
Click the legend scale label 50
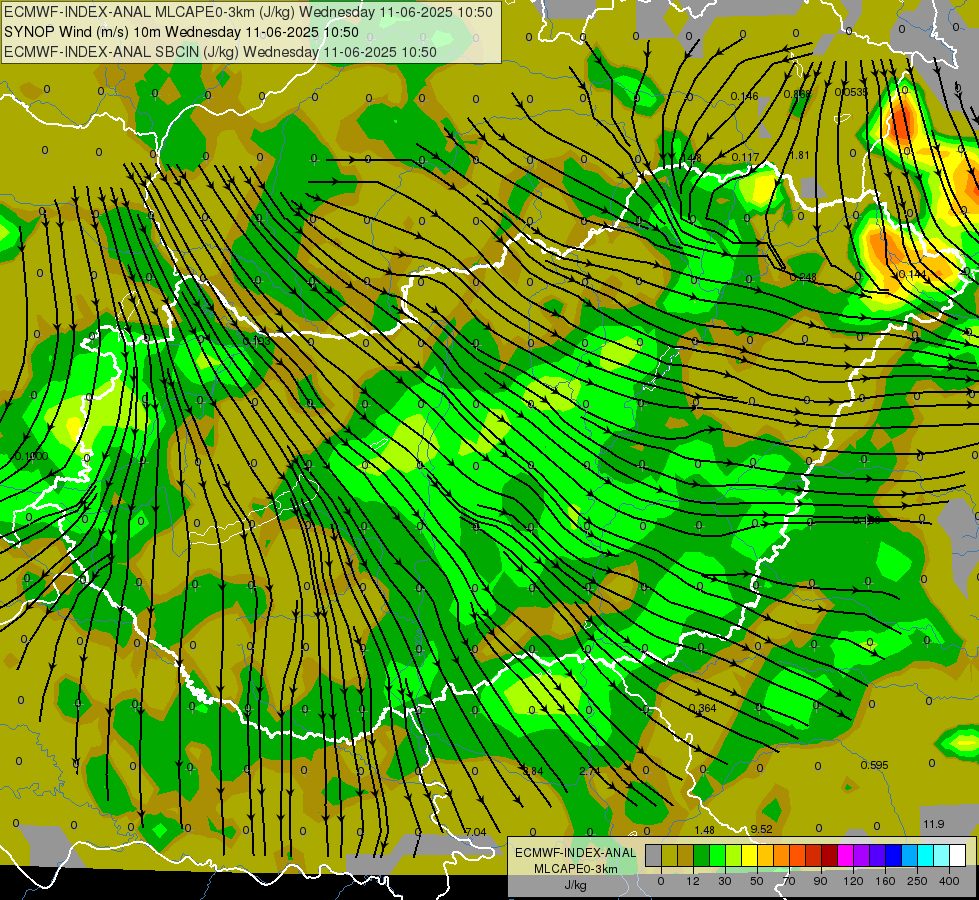757,881
